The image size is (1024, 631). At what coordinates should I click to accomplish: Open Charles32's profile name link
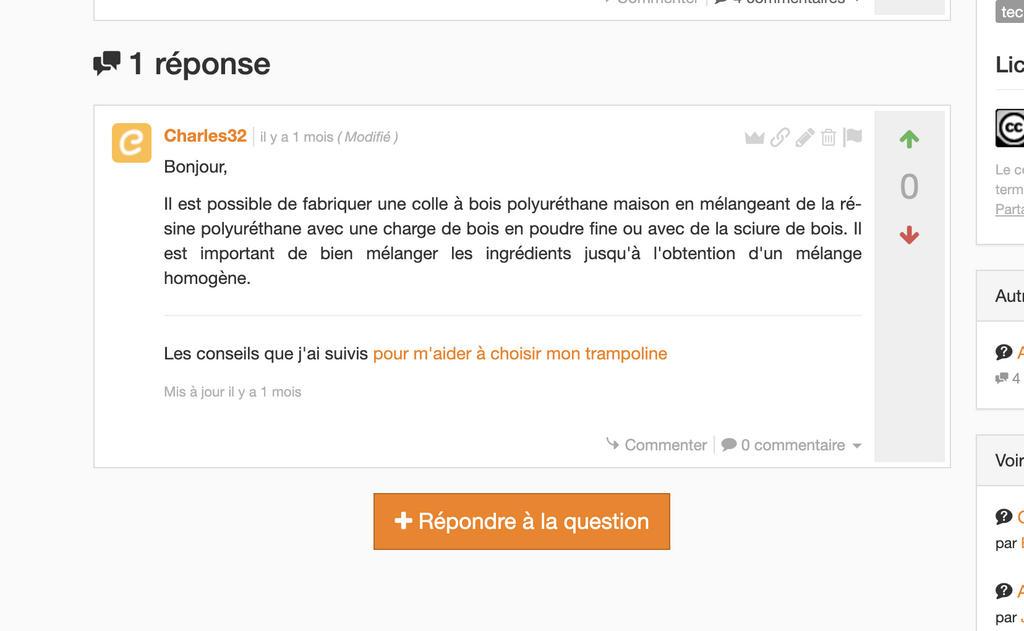tap(205, 136)
